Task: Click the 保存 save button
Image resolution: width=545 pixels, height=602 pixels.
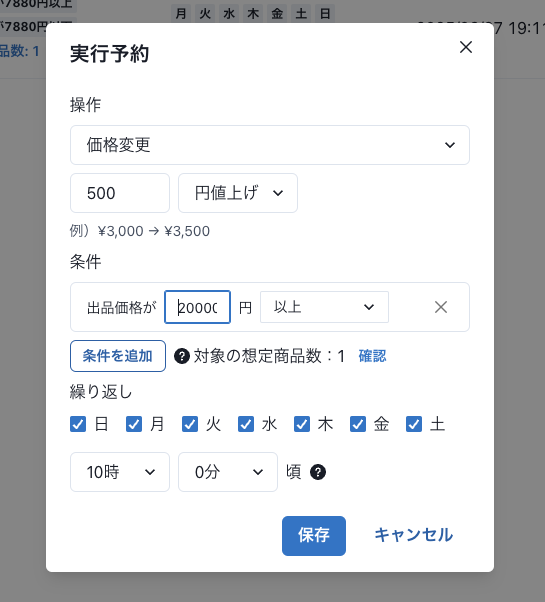Action: [314, 536]
